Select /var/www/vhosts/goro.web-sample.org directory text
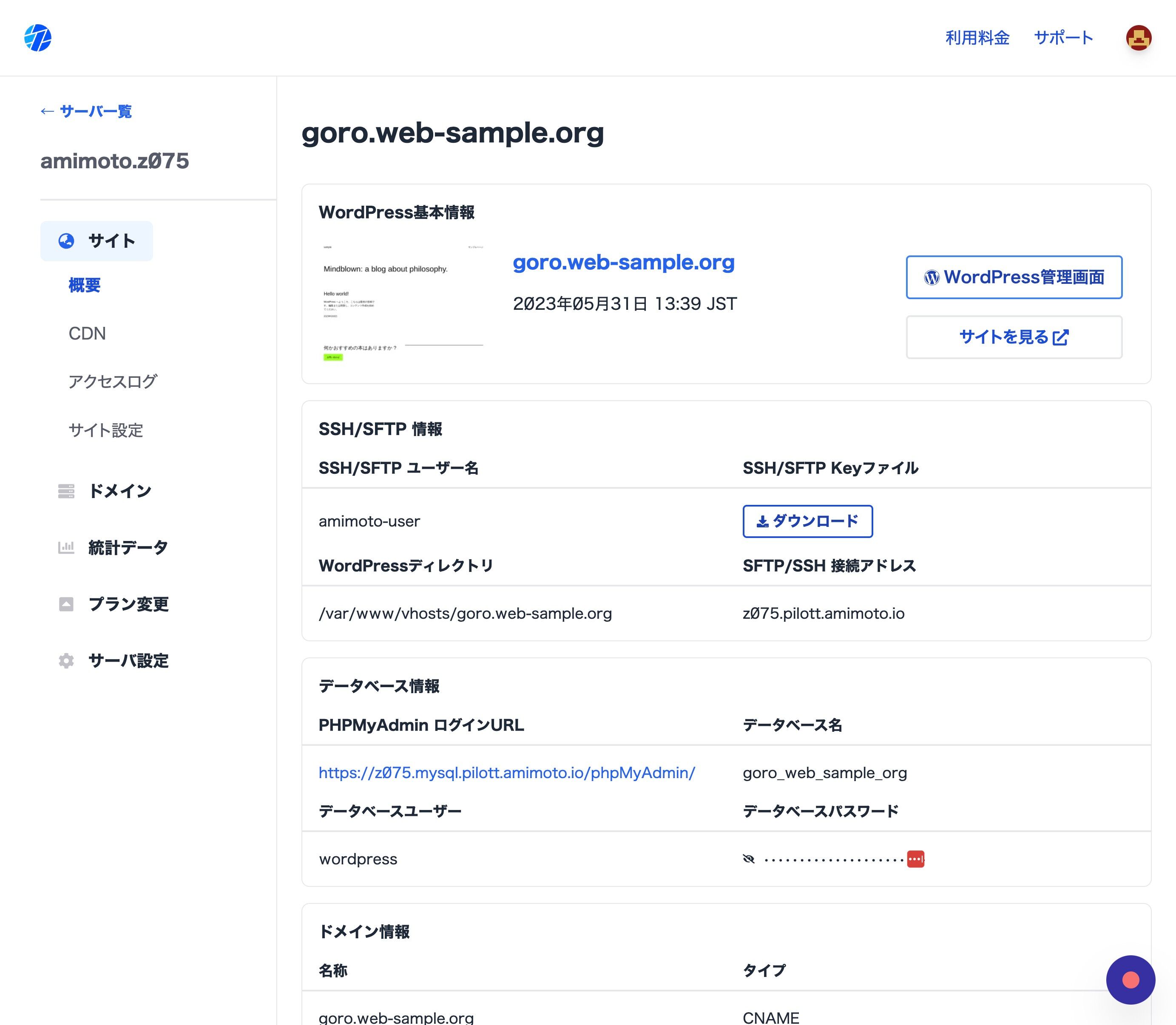Viewport: 1176px width, 1025px height. [465, 614]
